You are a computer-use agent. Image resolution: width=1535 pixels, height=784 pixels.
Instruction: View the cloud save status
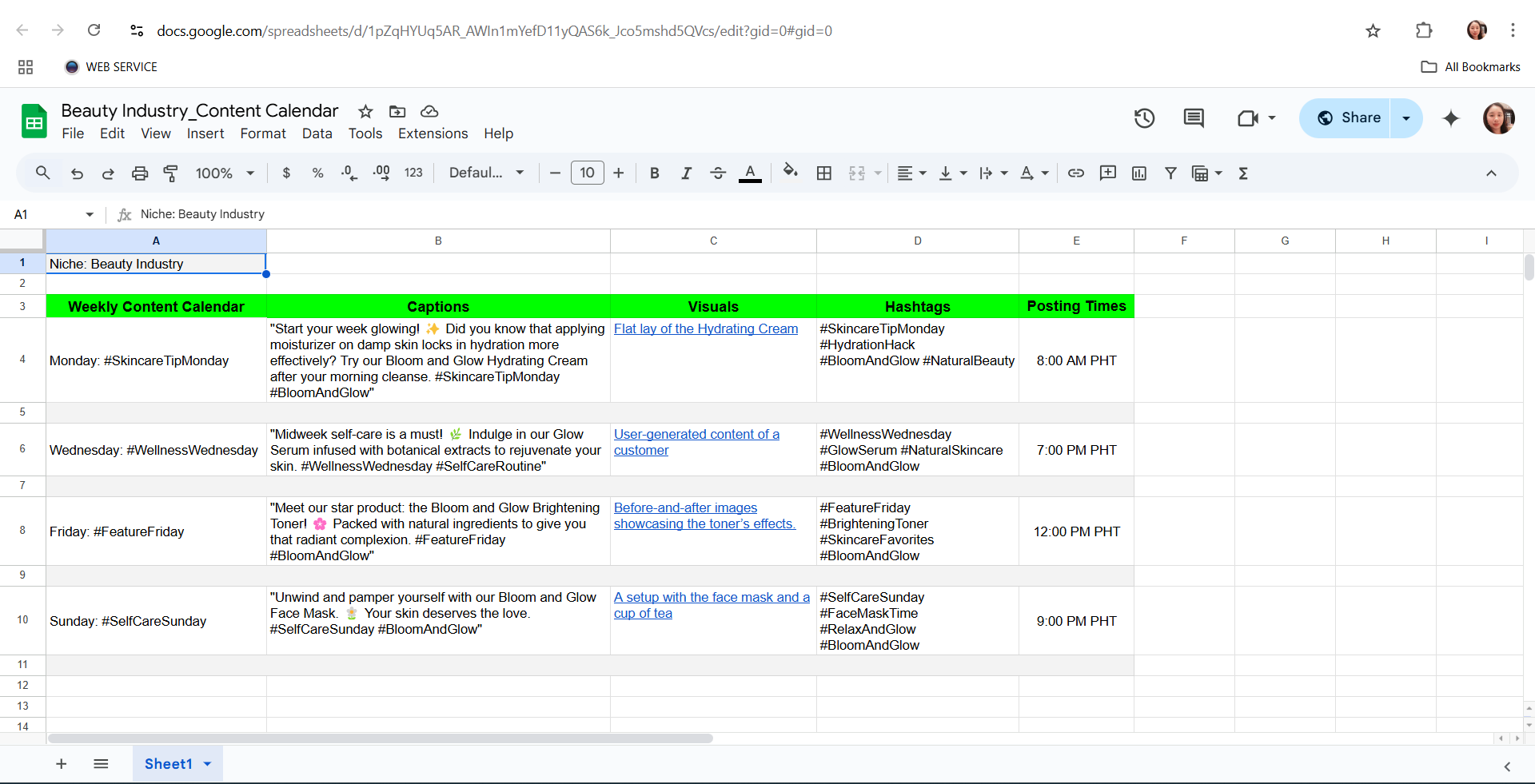(x=429, y=111)
